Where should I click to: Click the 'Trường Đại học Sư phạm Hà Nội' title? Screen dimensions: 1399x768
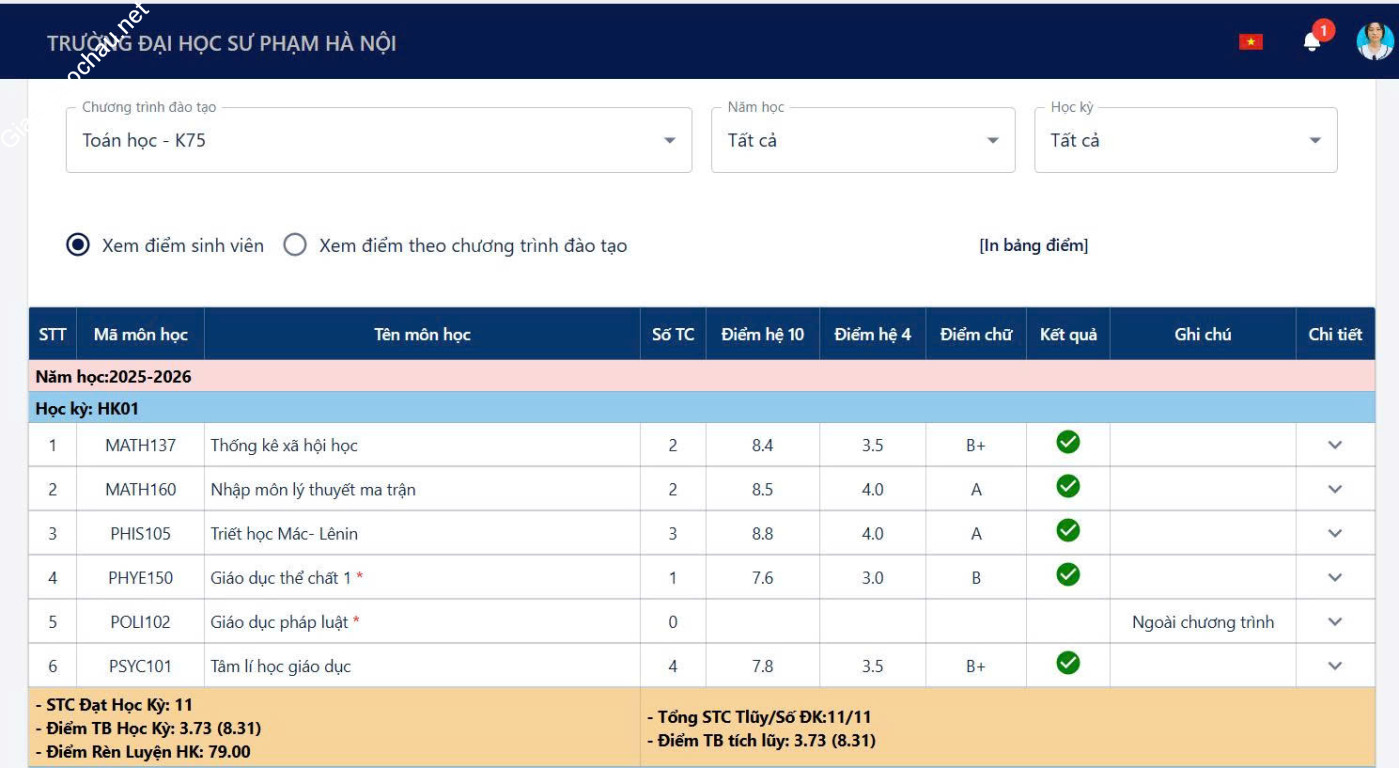(222, 44)
